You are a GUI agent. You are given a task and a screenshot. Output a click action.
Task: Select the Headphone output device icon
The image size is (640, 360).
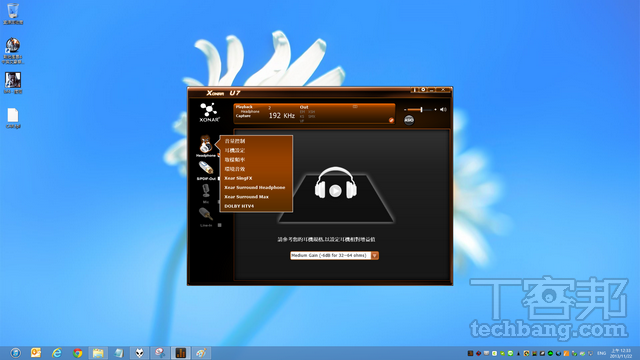(x=206, y=144)
